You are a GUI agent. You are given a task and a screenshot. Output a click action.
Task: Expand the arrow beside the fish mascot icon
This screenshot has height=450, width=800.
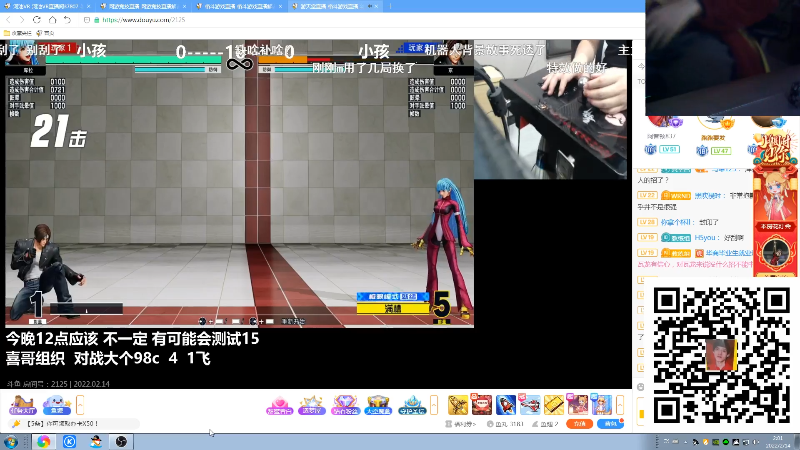click(x=80, y=405)
